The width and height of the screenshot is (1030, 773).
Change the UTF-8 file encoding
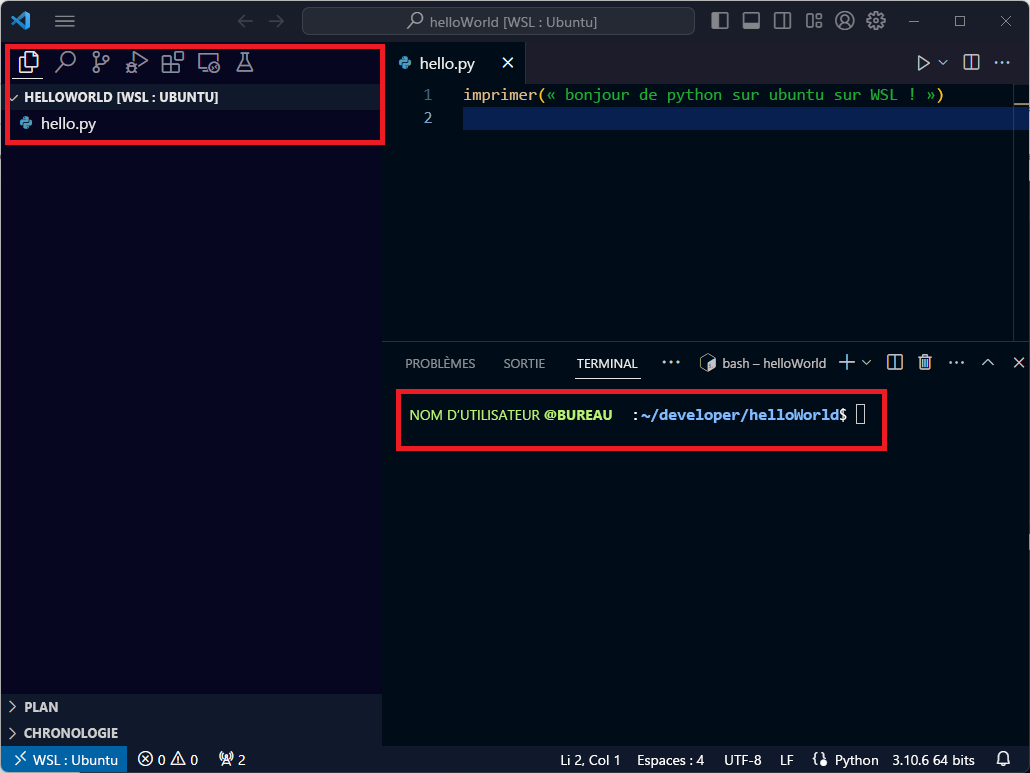pyautogui.click(x=742, y=760)
